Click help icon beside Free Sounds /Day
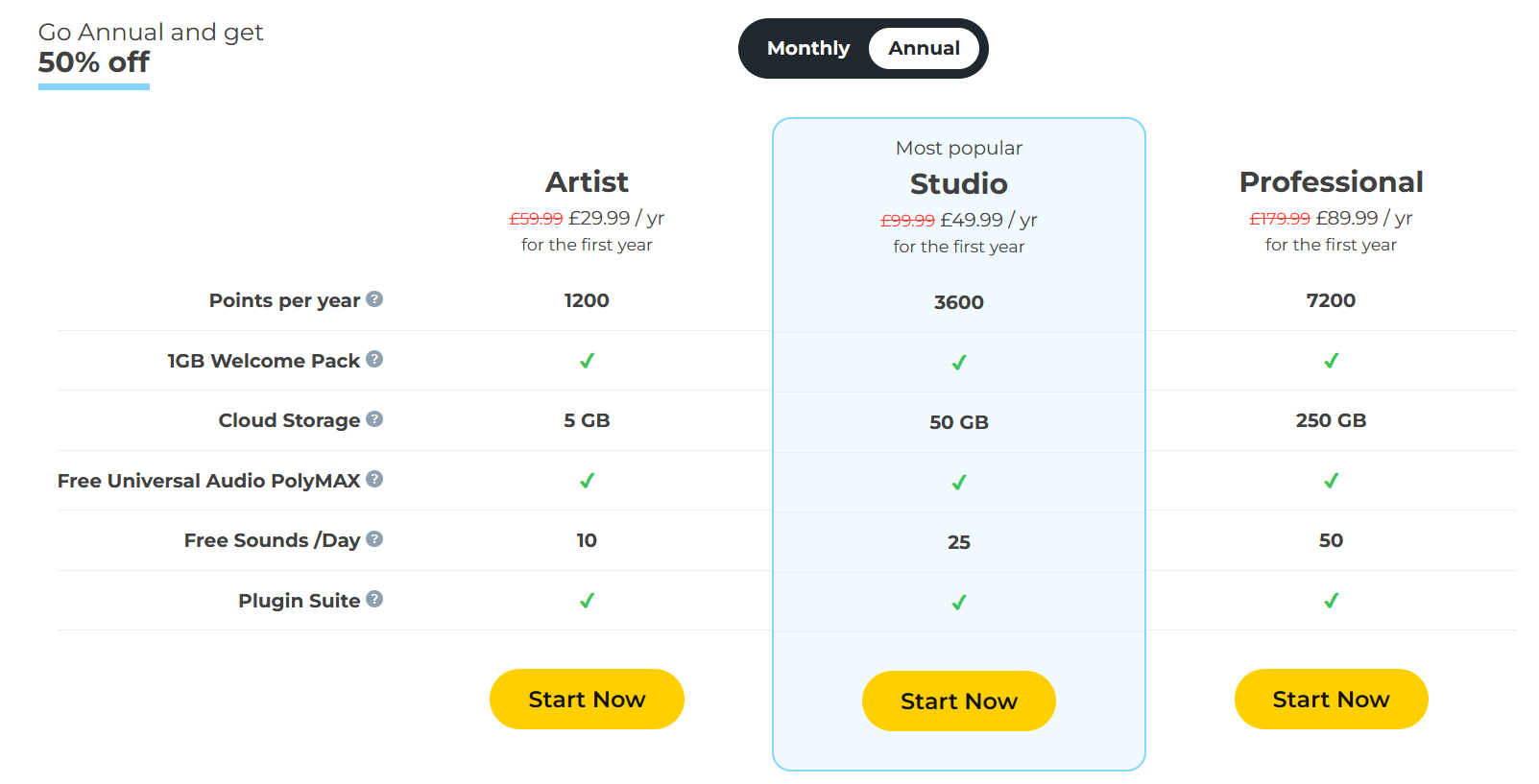1539x784 pixels. (x=374, y=539)
